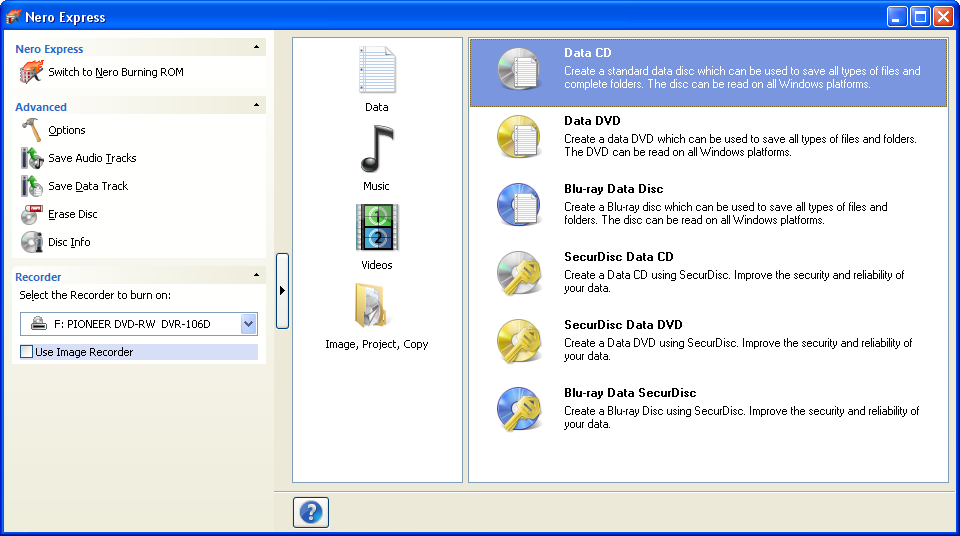
Task: Click the F: PIONEER DVD-RW DVR-106D text
Action: [x=132, y=324]
